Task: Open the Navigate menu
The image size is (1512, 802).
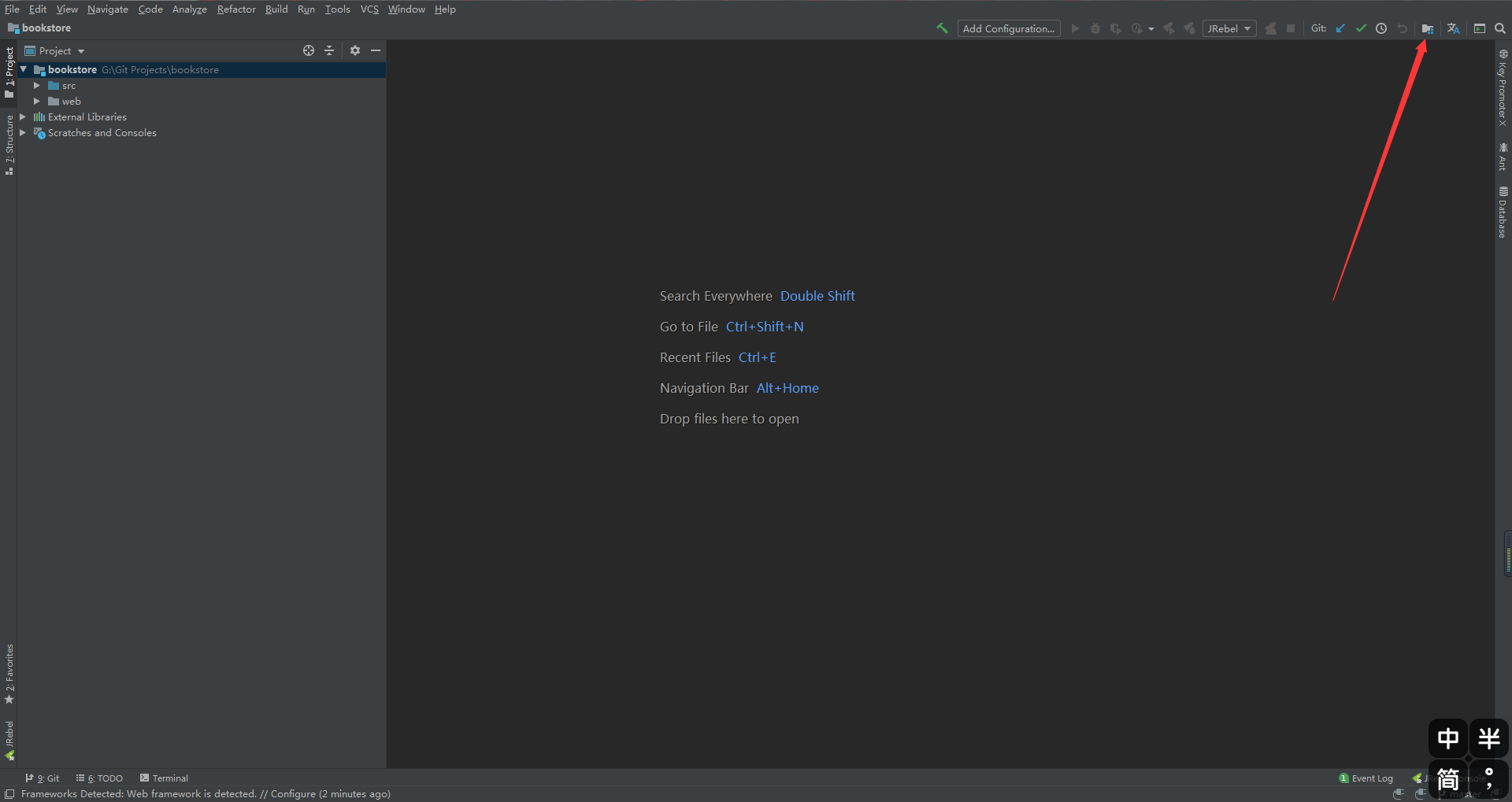Action: point(108,9)
